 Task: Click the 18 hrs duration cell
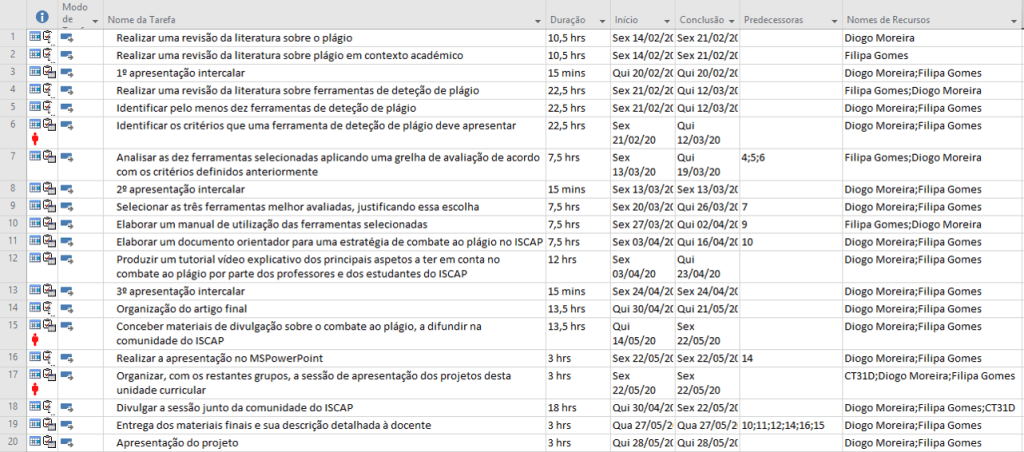560,408
